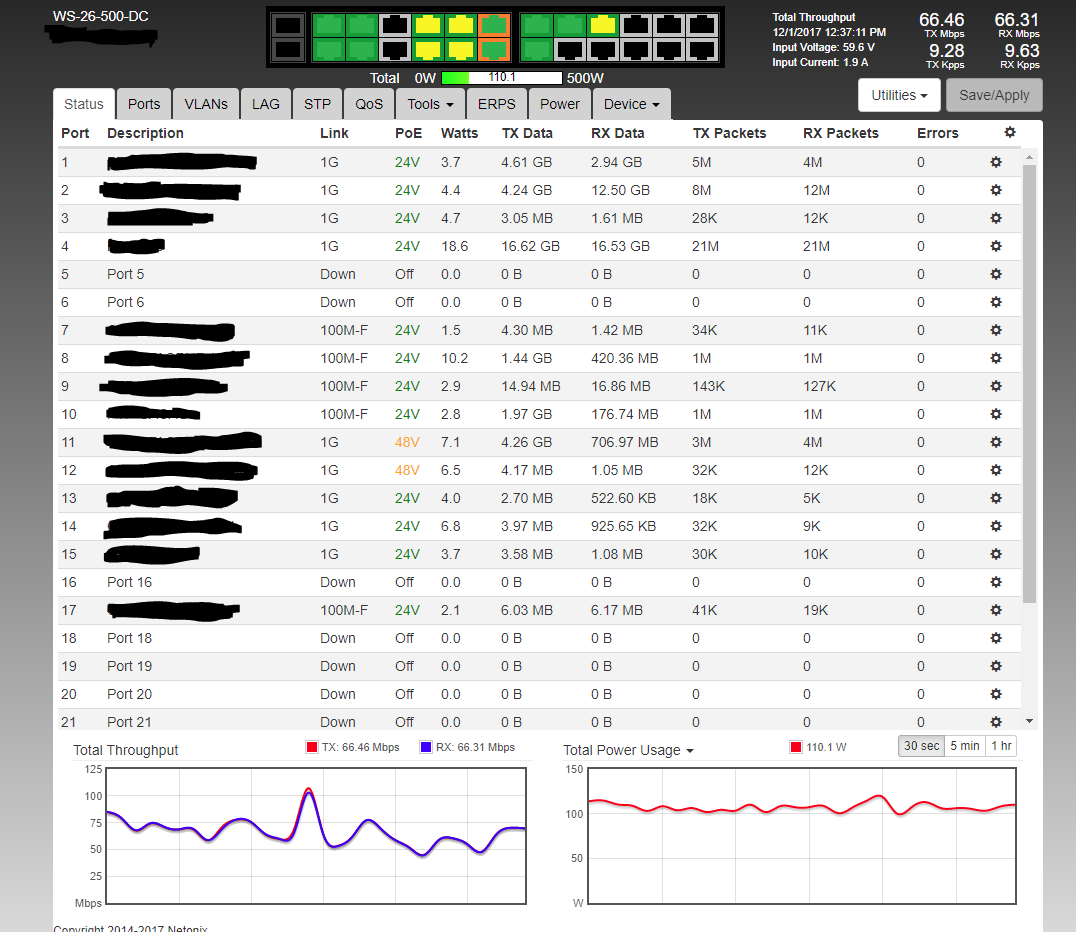The width and height of the screenshot is (1076, 932).
Task: Open the Tools dropdown menu
Action: point(430,104)
